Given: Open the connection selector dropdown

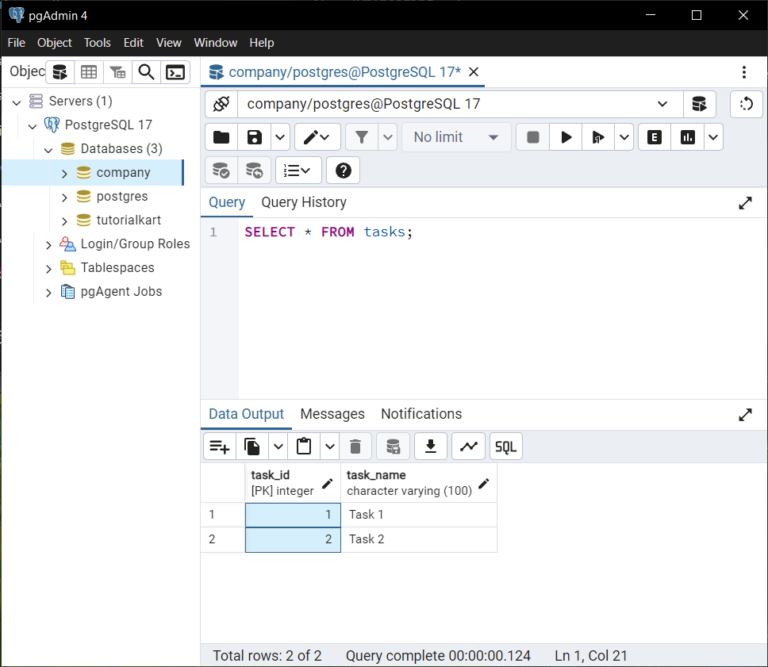Looking at the screenshot, I should click(662, 104).
